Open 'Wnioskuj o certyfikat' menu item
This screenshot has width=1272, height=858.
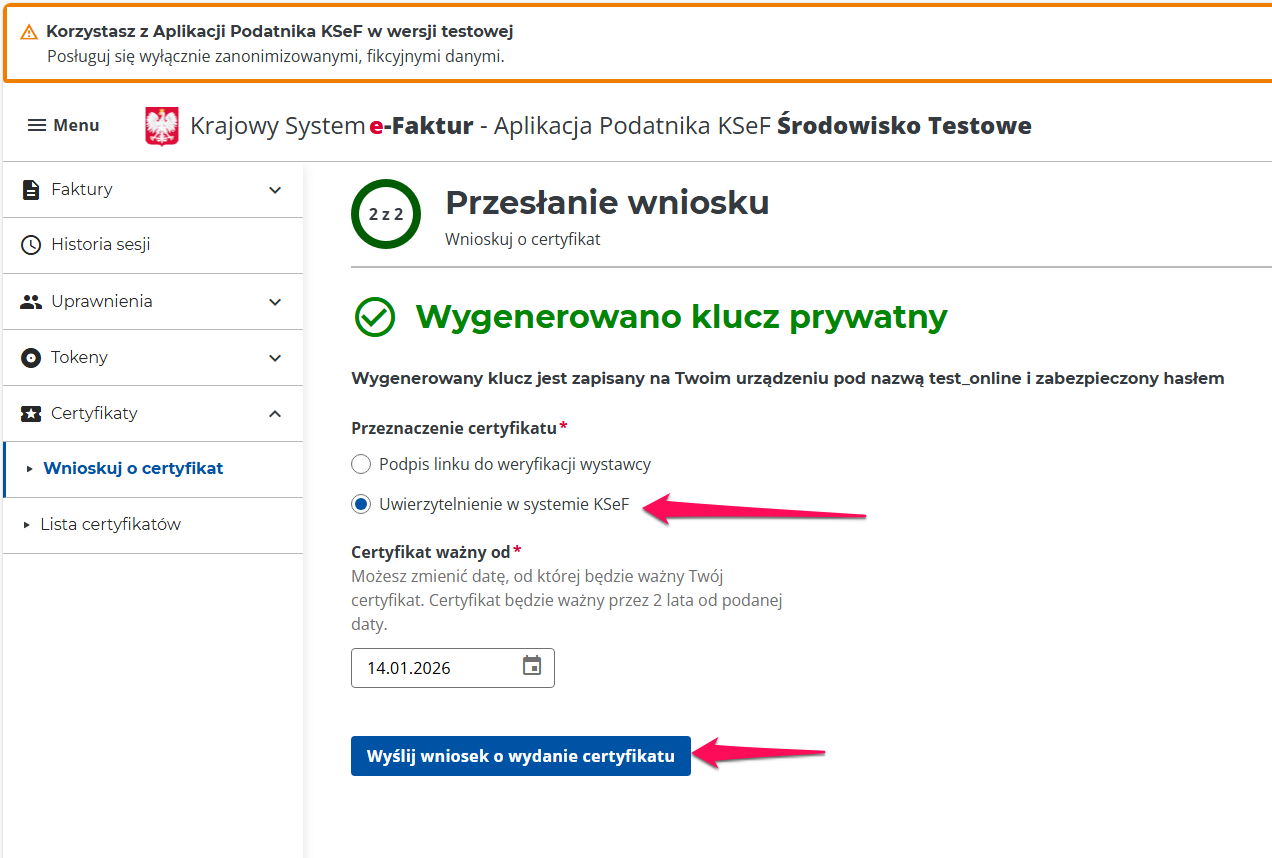[x=133, y=468]
